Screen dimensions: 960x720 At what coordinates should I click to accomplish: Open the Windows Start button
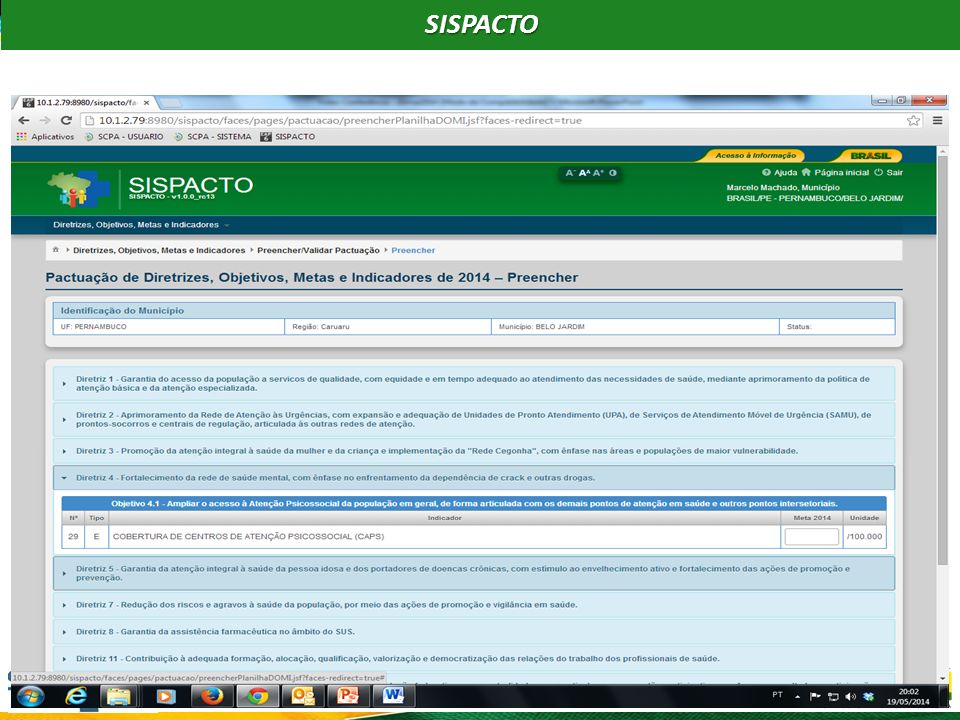(31, 697)
